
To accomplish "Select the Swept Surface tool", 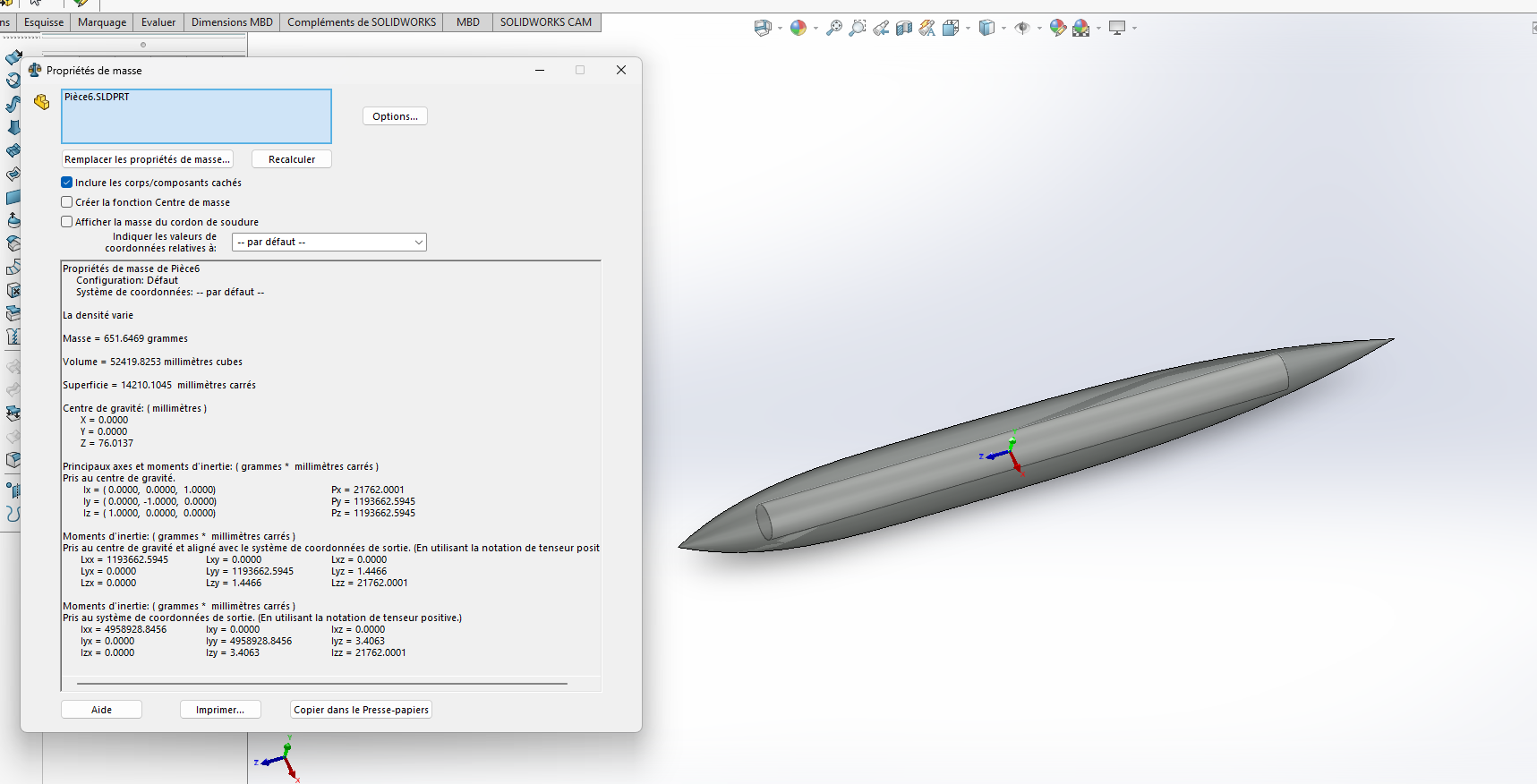I will pyautogui.click(x=13, y=104).
